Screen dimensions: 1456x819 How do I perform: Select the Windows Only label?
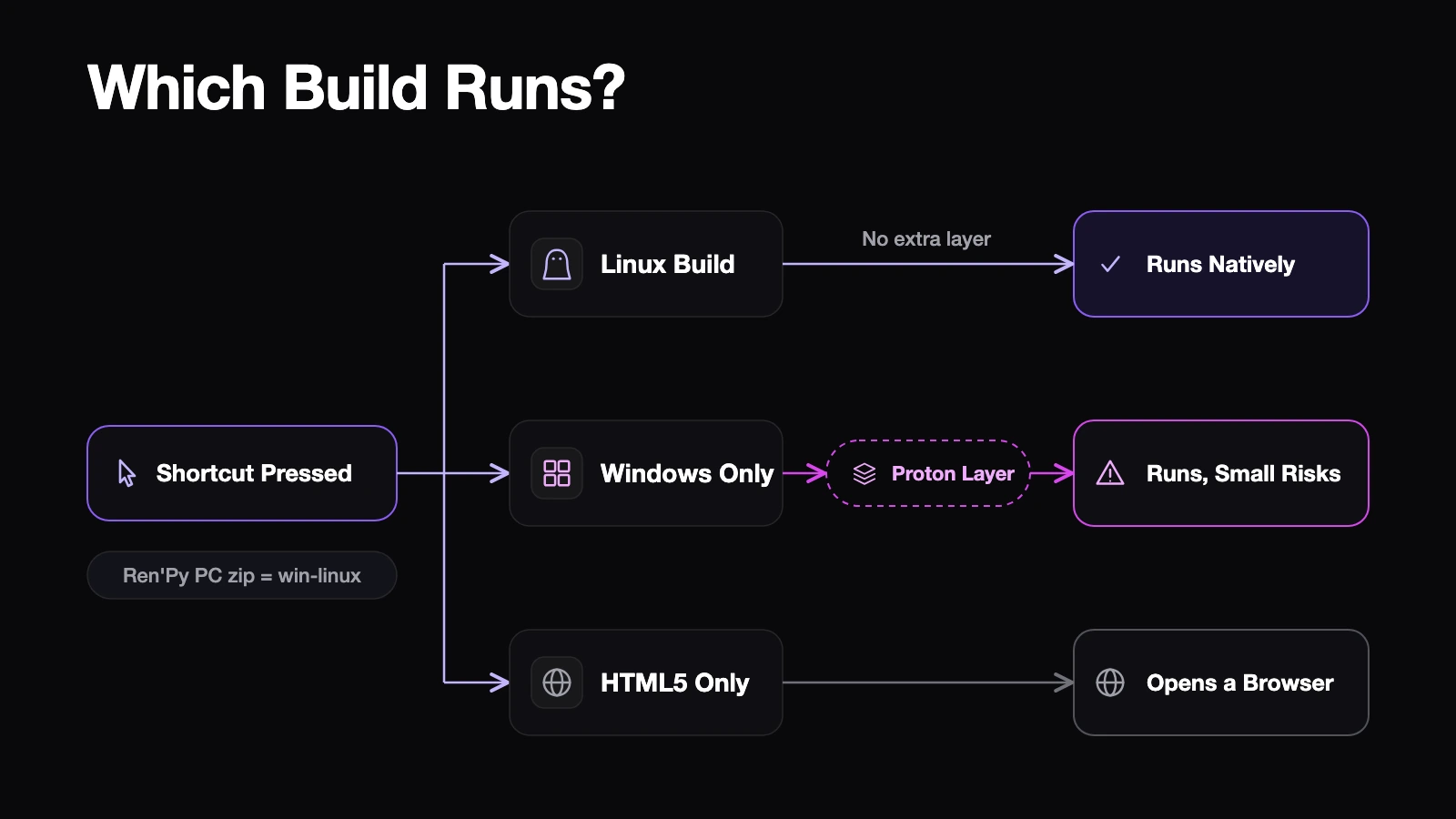point(687,473)
